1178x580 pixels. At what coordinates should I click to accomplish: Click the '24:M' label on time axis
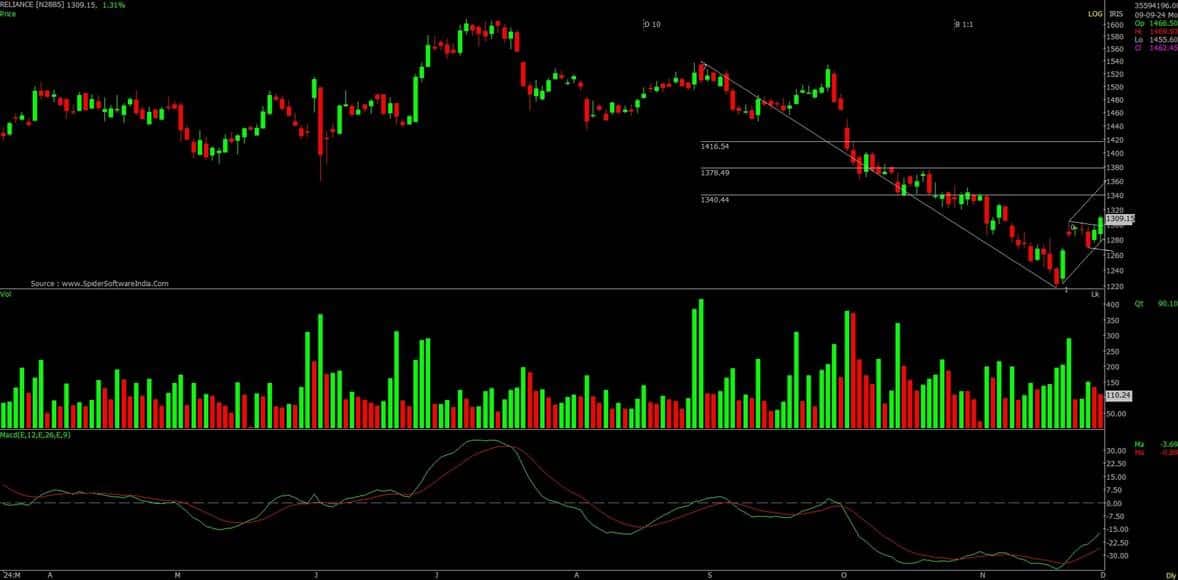(12, 575)
